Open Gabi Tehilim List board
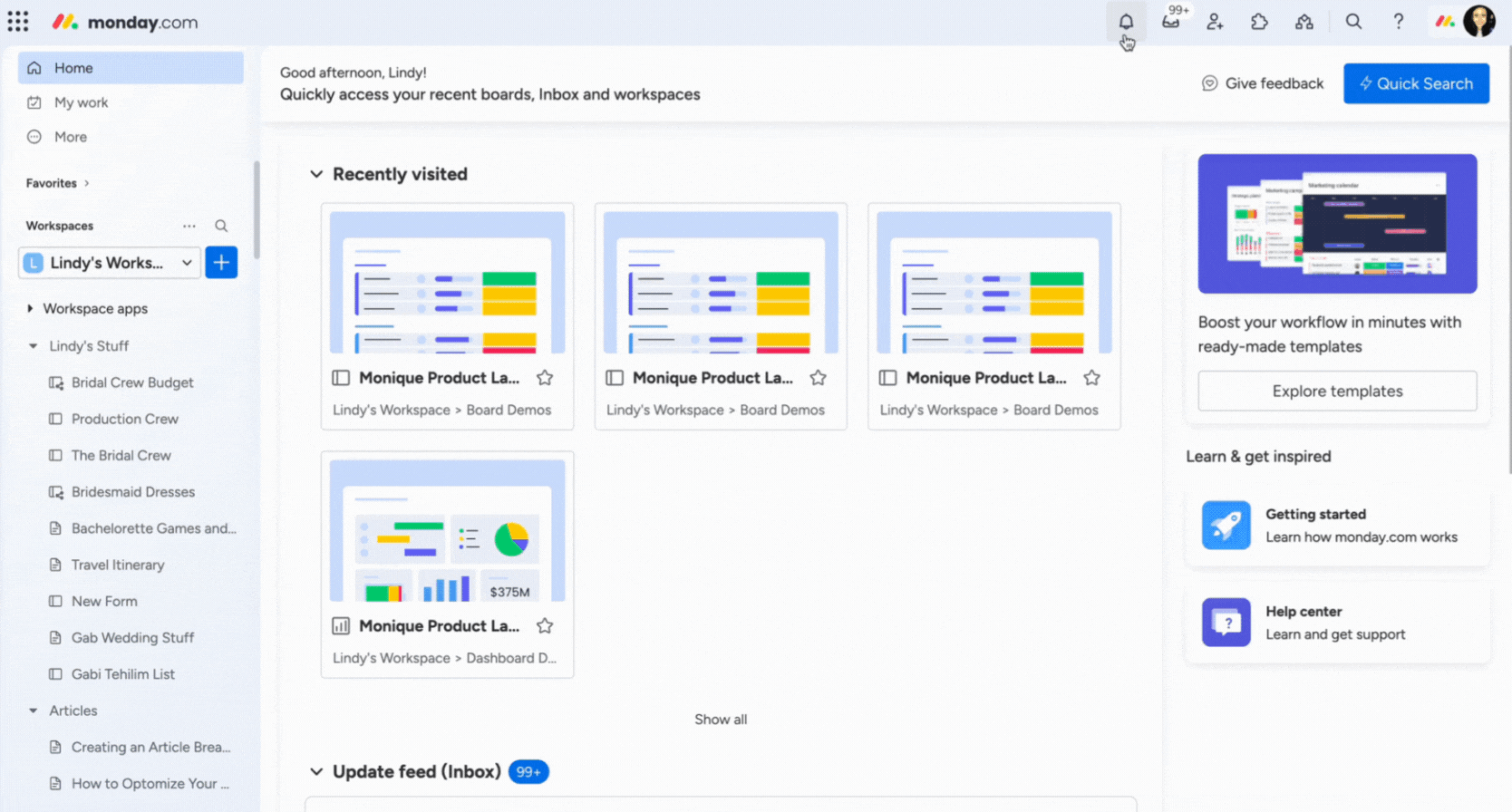 pyautogui.click(x=123, y=674)
